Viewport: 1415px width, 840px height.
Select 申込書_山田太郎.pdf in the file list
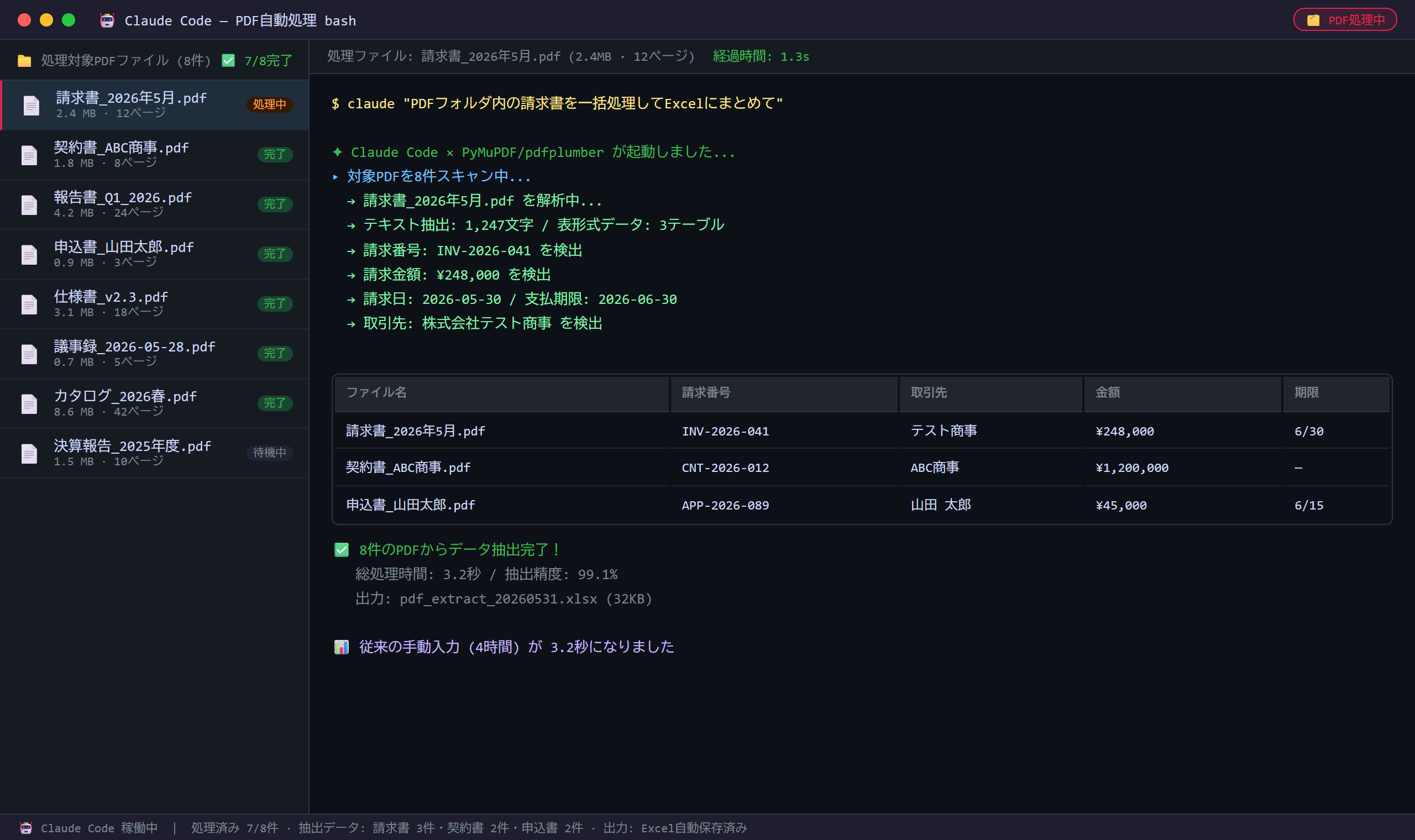click(x=155, y=254)
